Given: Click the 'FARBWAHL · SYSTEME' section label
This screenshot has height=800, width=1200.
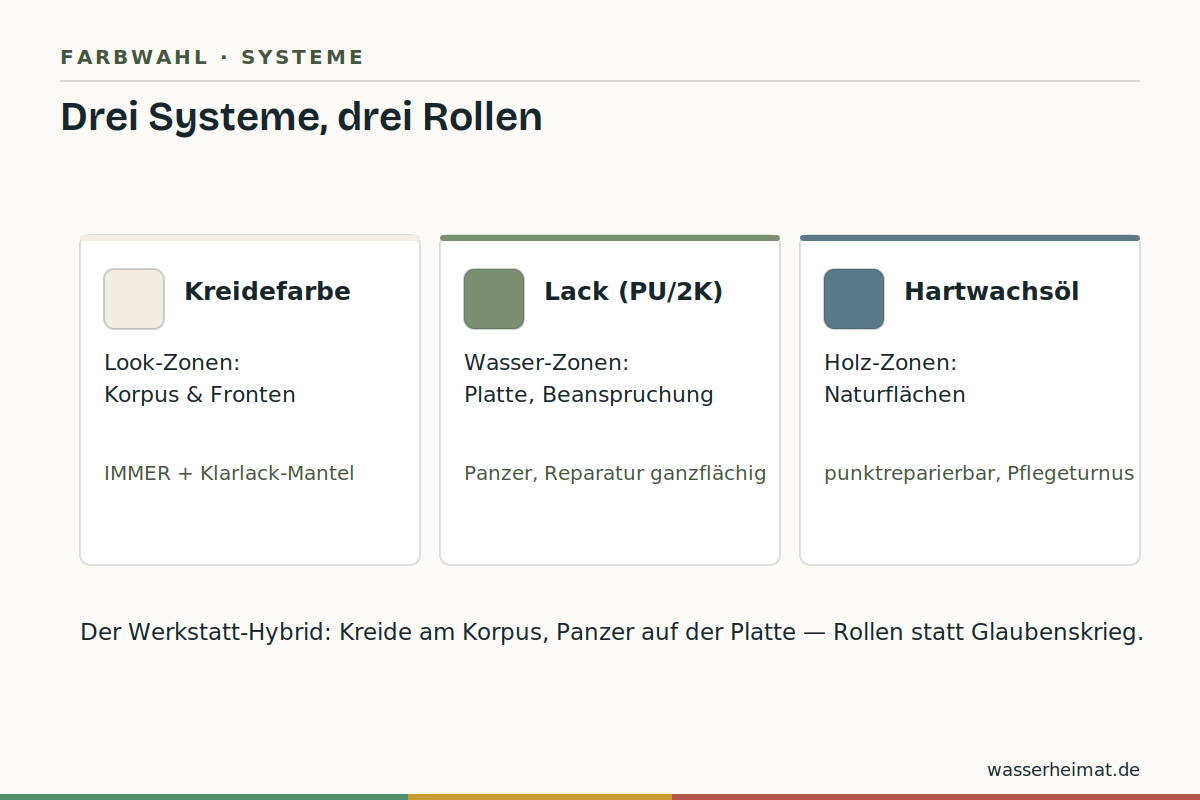Looking at the screenshot, I should (x=212, y=57).
